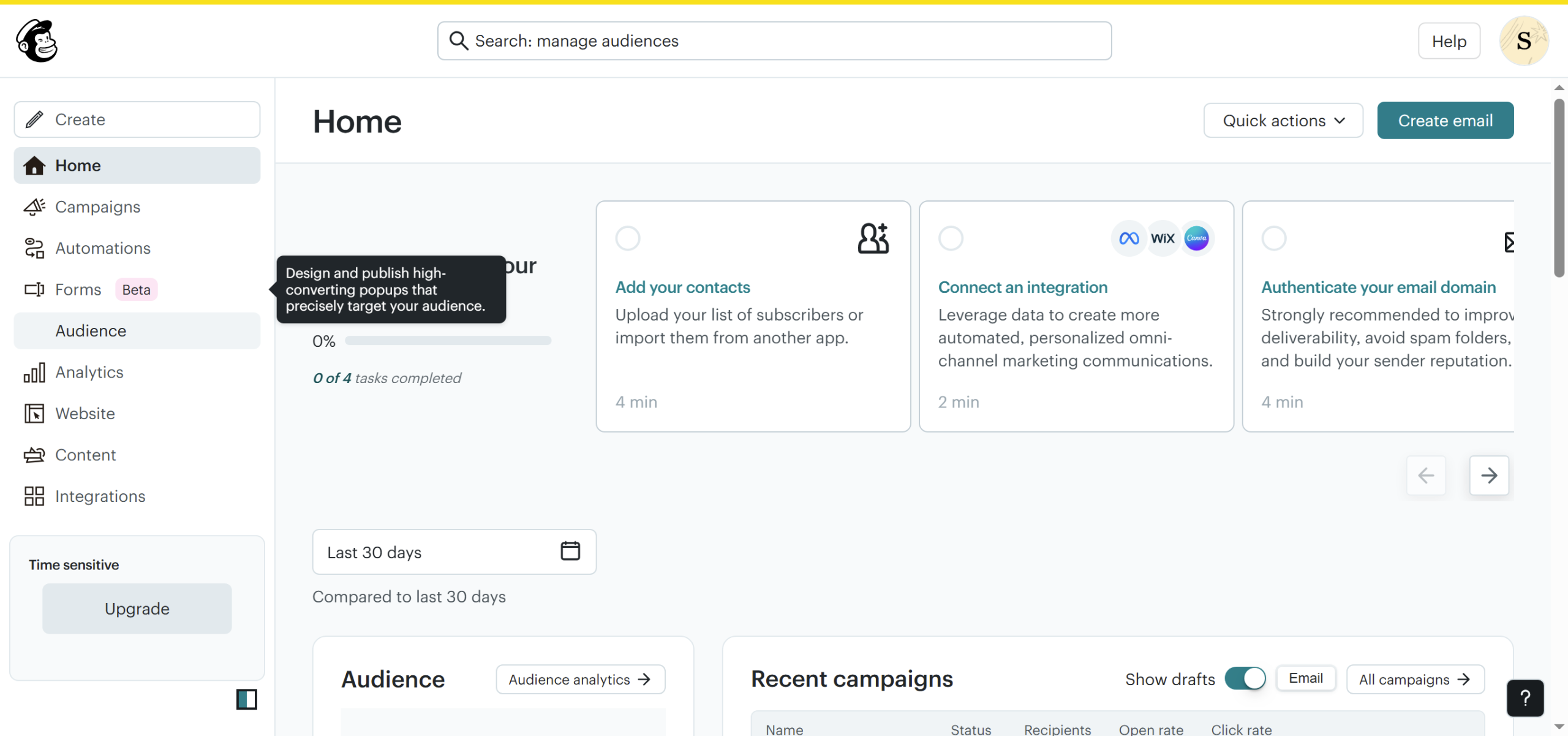Click the manage audiences search field
1568x736 pixels.
774,41
